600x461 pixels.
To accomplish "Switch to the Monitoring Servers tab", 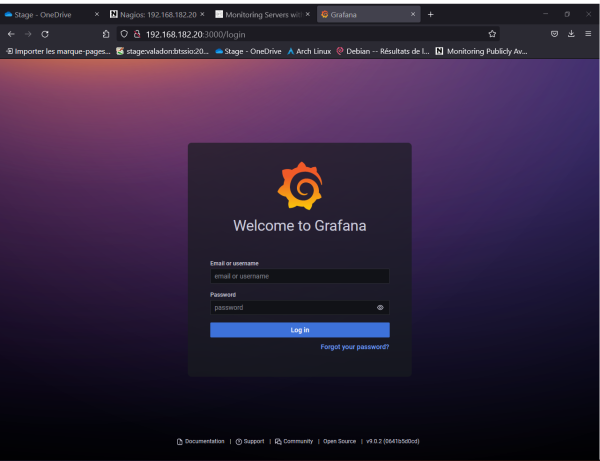I will click(x=259, y=15).
